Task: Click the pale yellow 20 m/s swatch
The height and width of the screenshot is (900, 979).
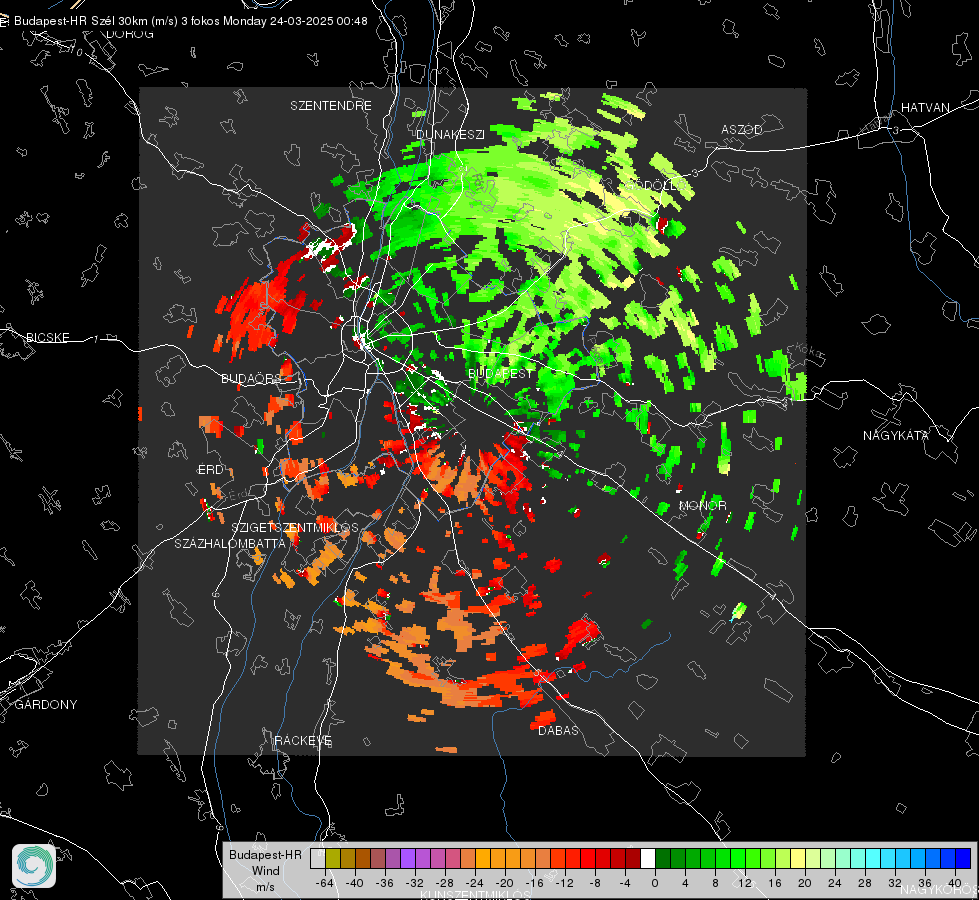Action: 798,859
